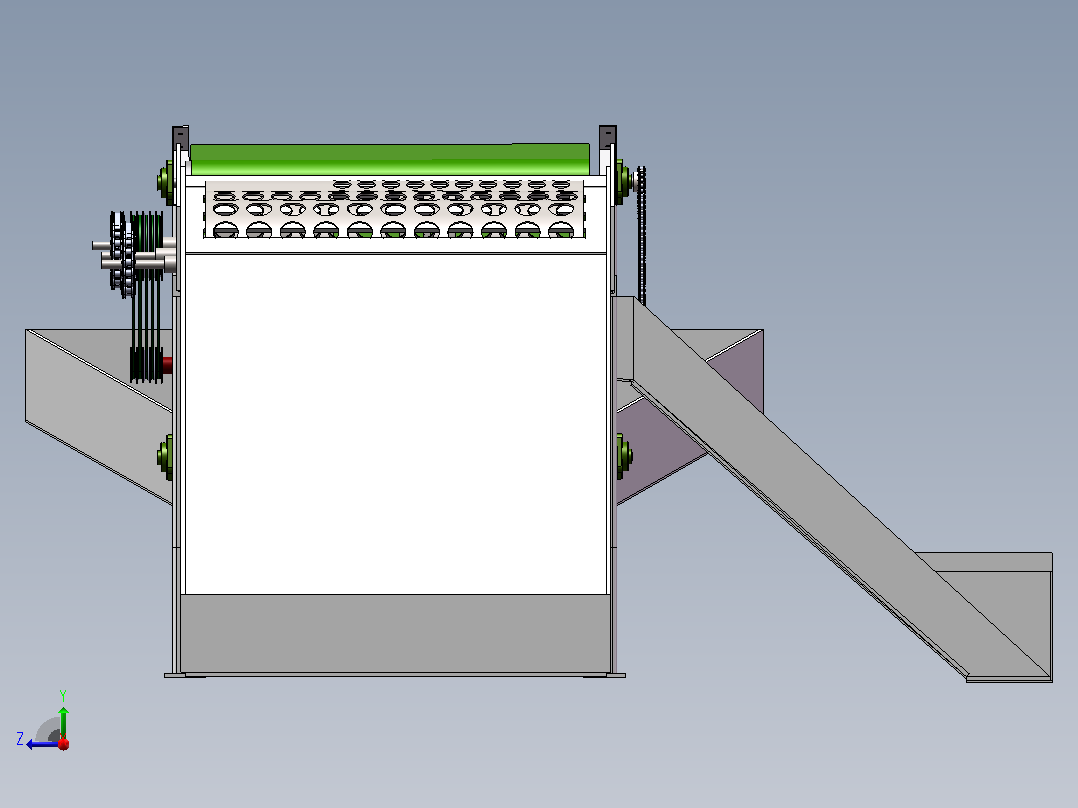Select the lower right green bearing
1078x808 pixels.
pyautogui.click(x=624, y=456)
